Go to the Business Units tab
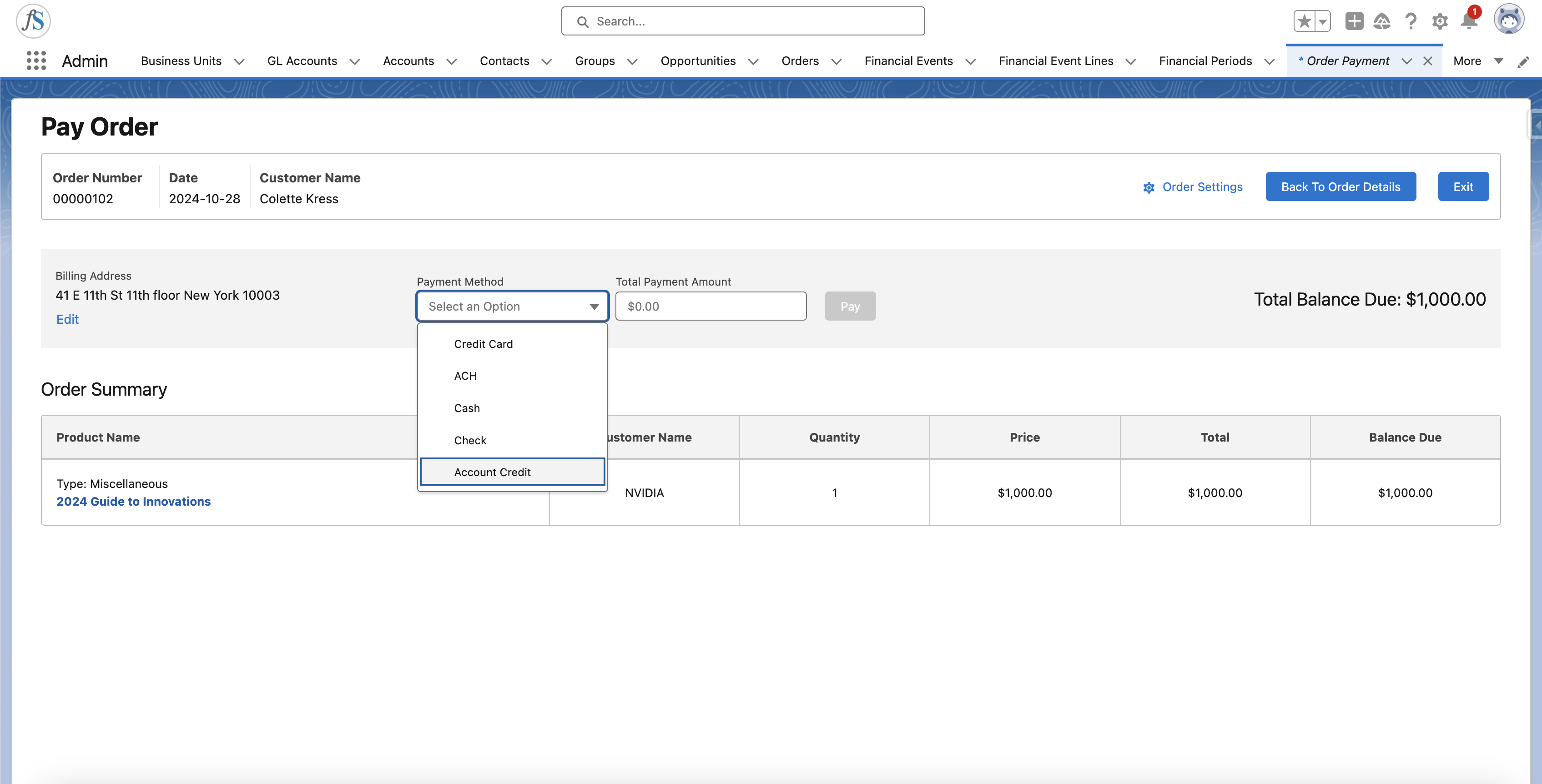The width and height of the screenshot is (1542, 784). 181,61
